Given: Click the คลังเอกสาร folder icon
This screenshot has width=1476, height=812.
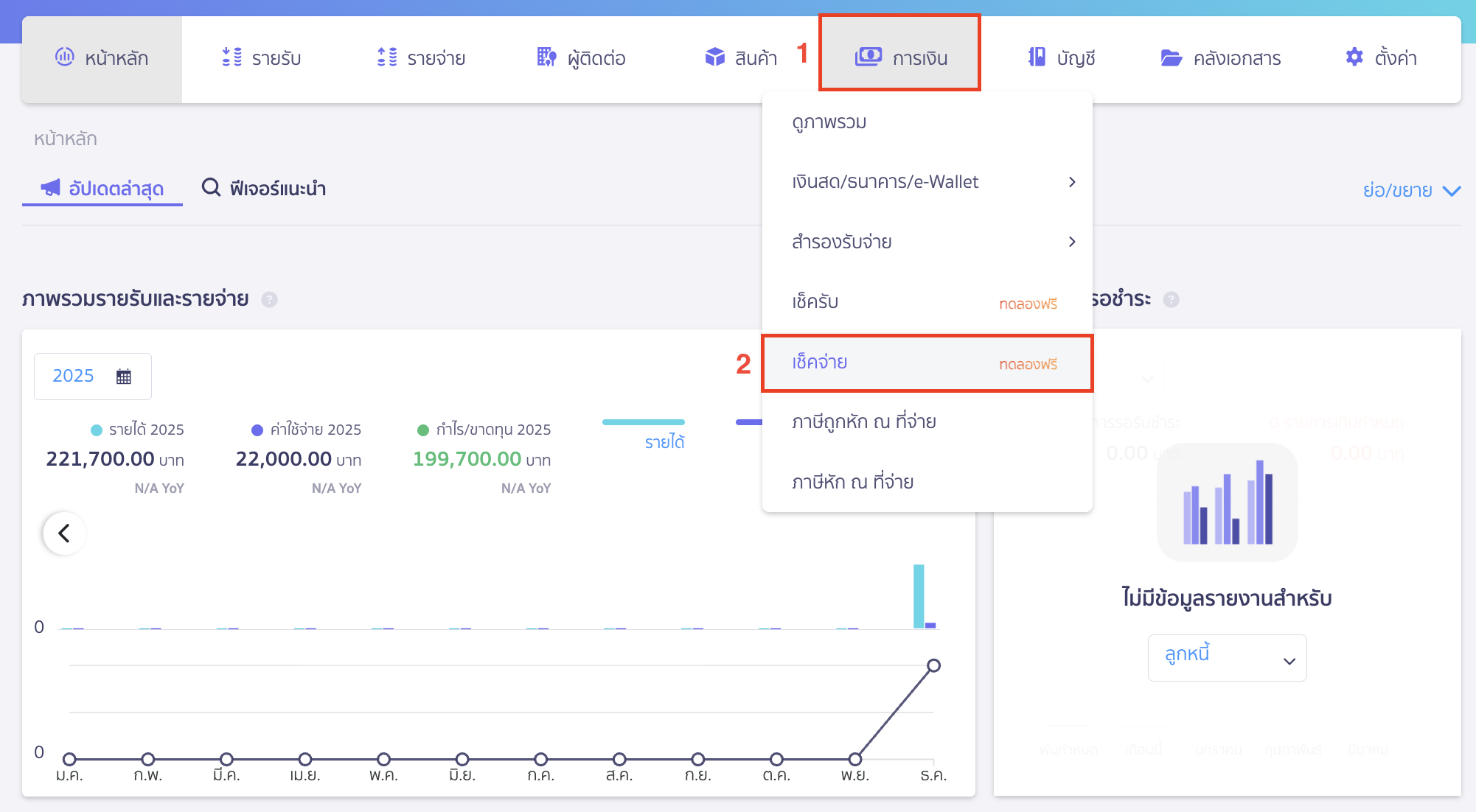Looking at the screenshot, I should 1171,57.
